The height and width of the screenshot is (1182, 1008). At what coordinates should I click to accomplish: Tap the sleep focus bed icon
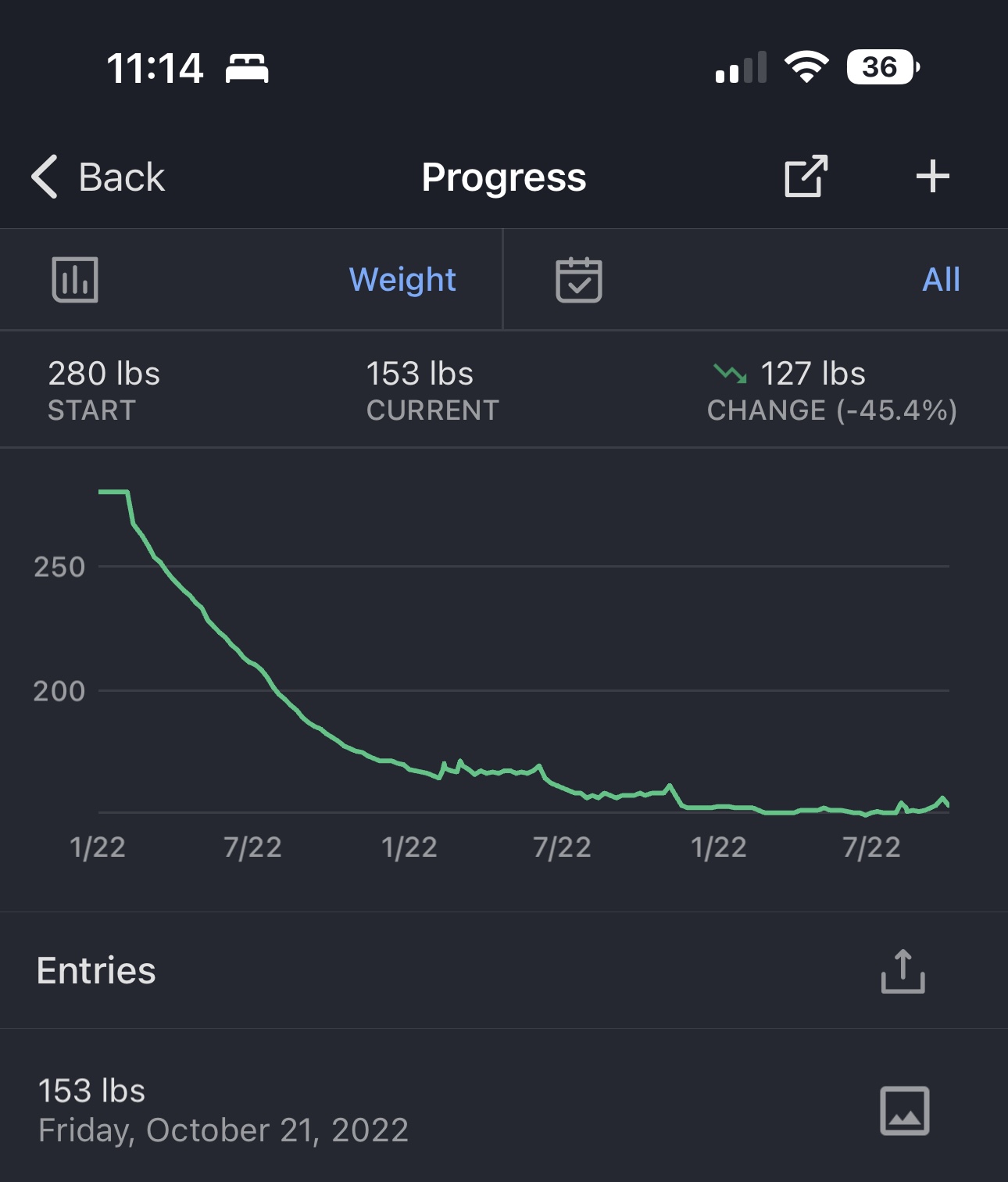pos(247,69)
